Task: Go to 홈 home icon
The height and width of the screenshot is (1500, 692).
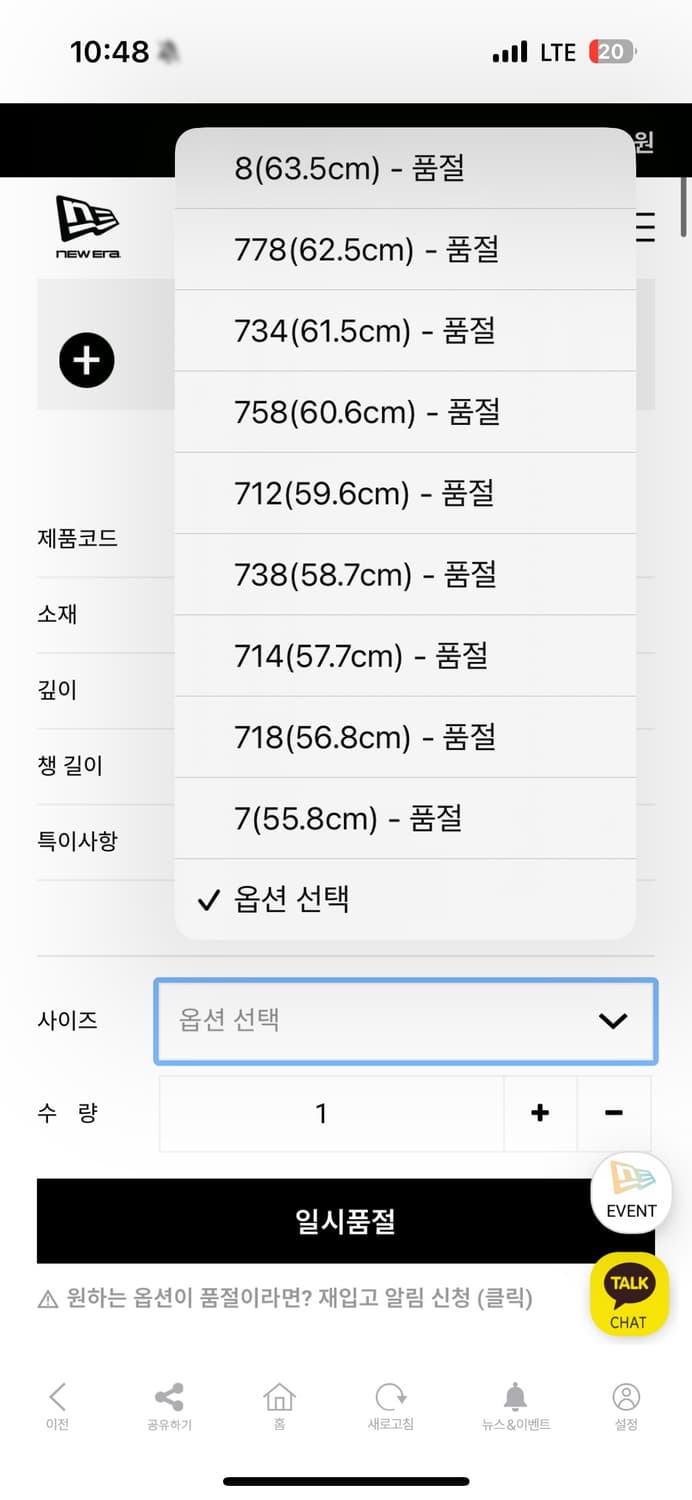Action: pyautogui.click(x=279, y=1405)
